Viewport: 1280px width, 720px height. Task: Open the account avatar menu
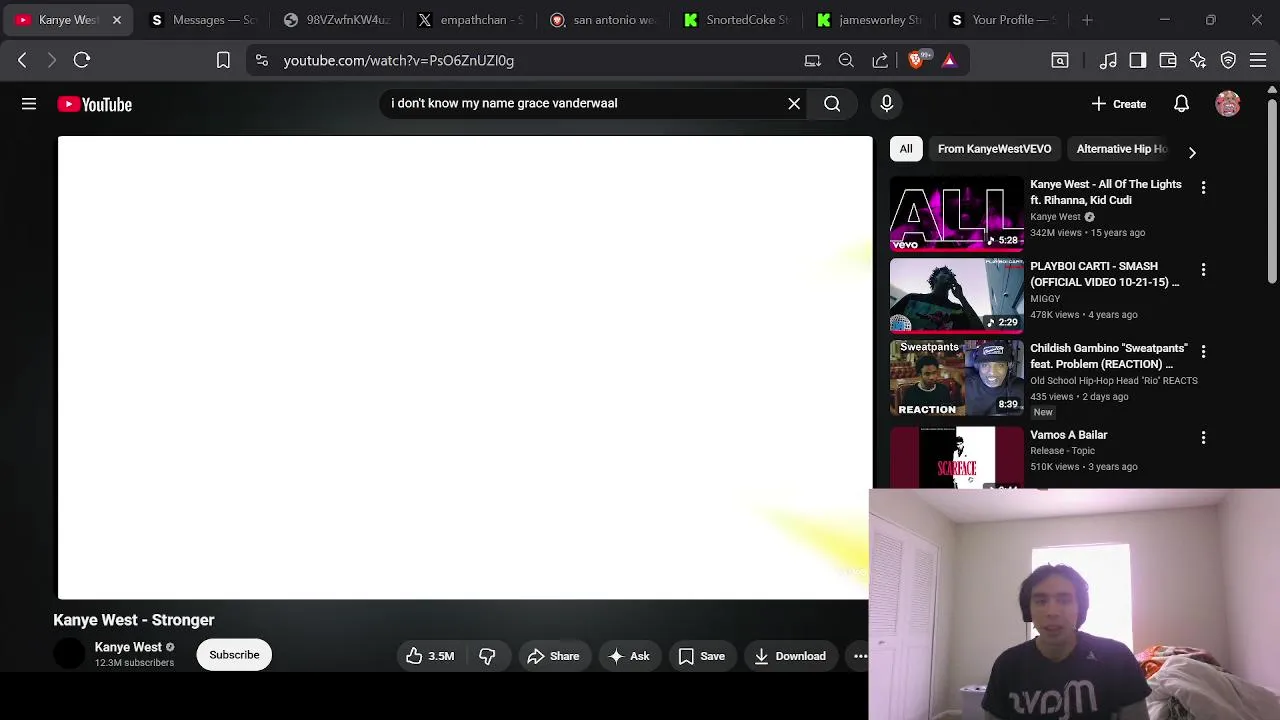[1228, 104]
